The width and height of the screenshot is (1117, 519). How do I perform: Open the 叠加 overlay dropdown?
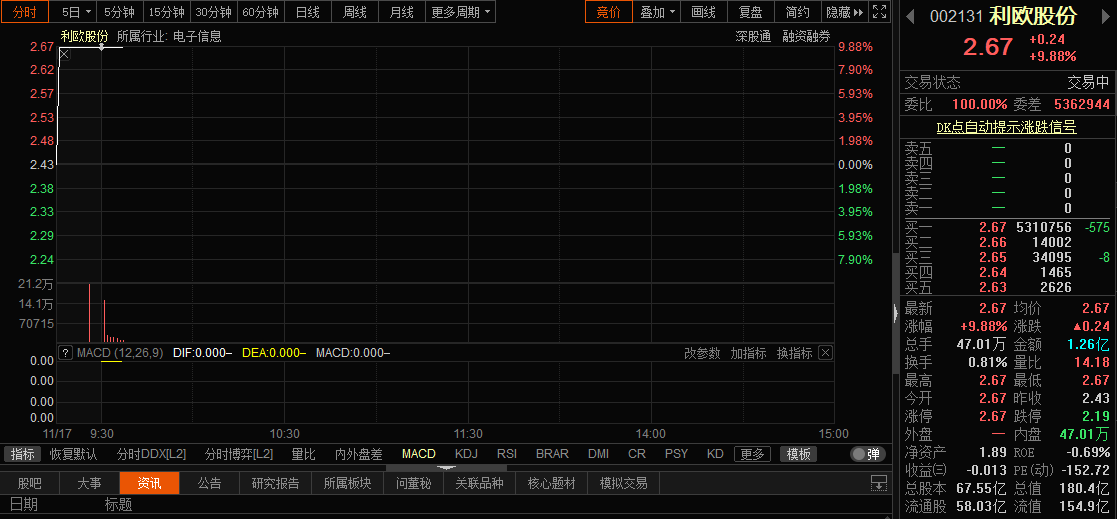[658, 12]
